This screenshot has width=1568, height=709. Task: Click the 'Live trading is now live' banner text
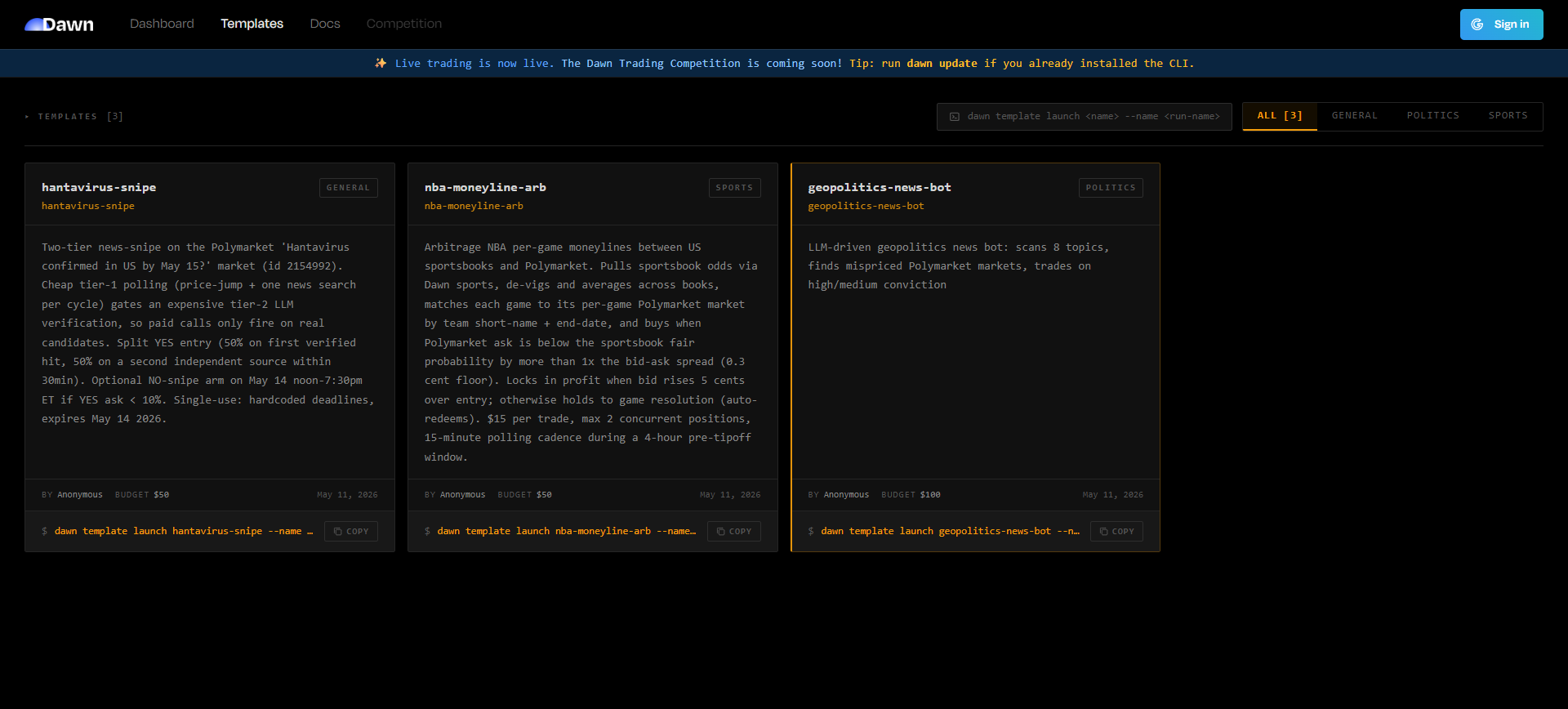(474, 63)
